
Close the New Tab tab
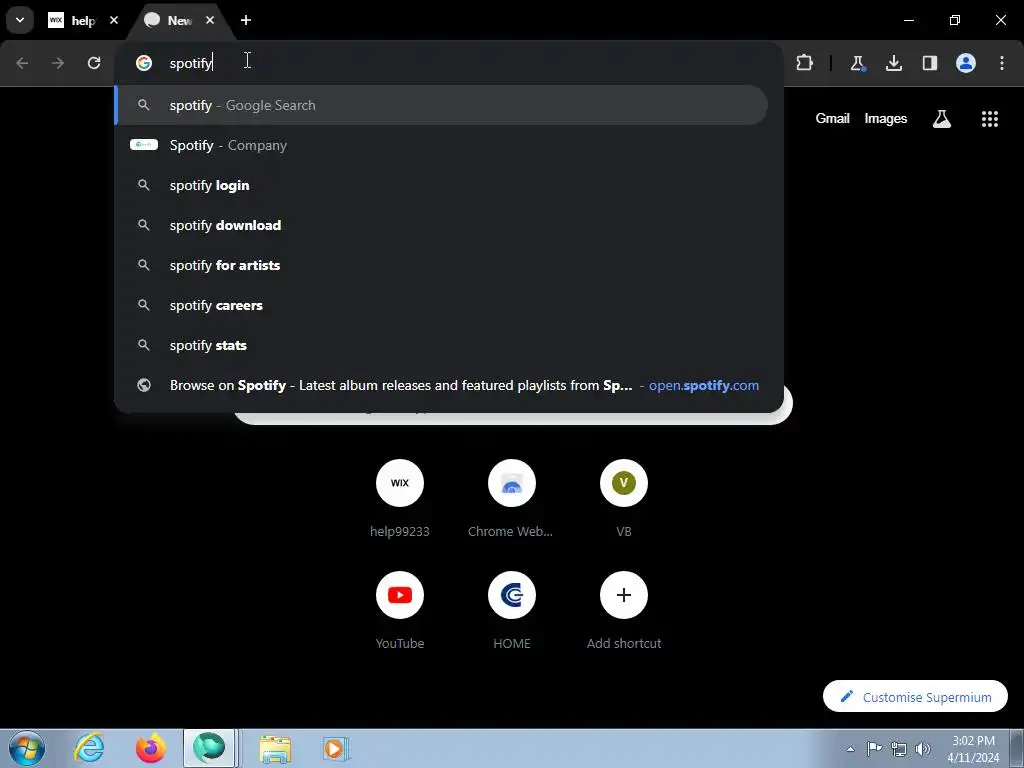[210, 20]
